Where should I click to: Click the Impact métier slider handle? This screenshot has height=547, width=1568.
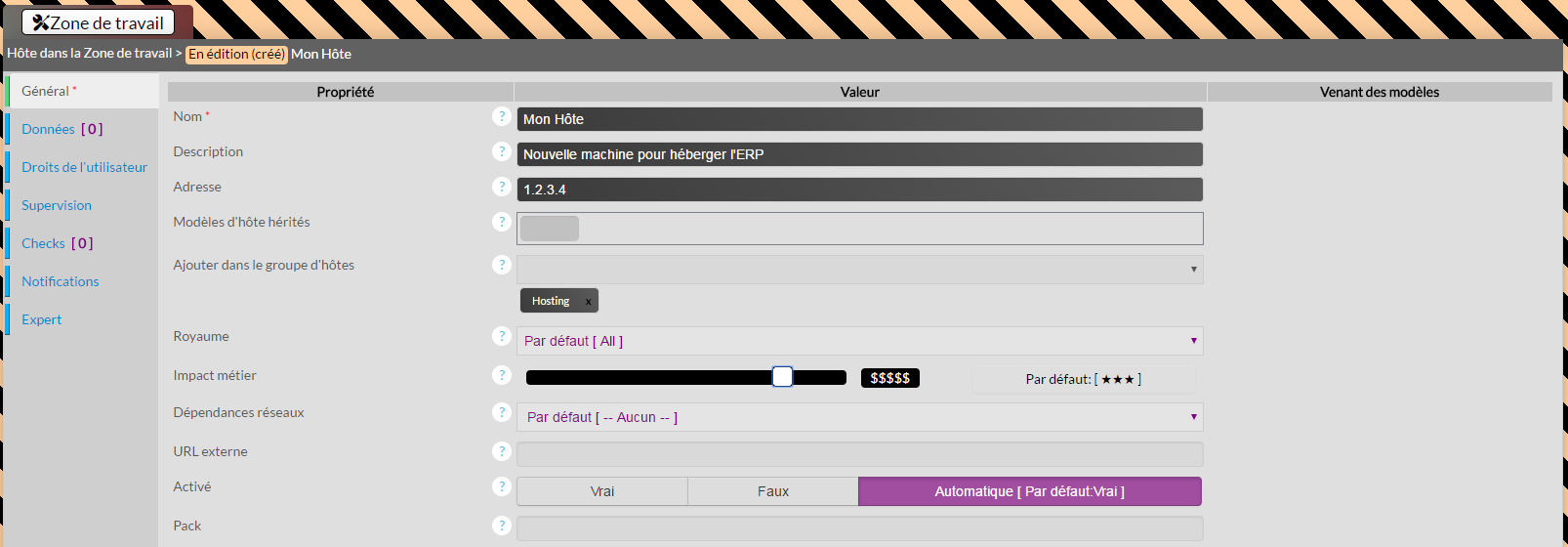782,377
